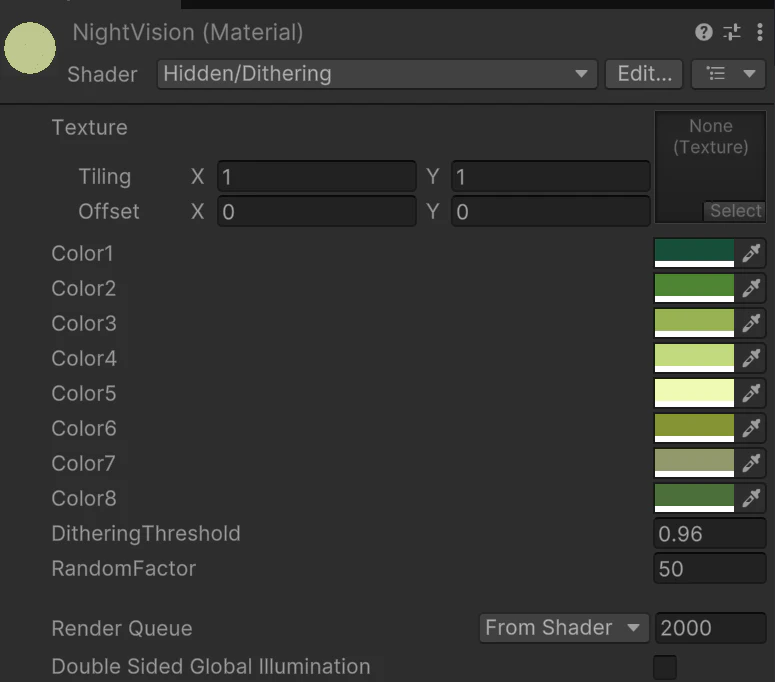Click the Tiling label
Screen dimensions: 775x682
pyautogui.click(x=105, y=176)
